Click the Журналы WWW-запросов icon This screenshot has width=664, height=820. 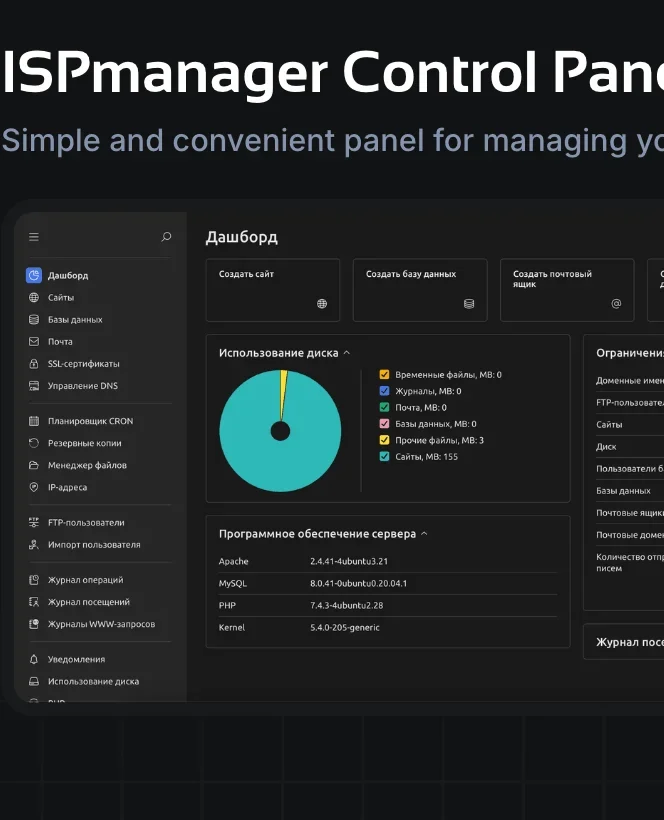(x=34, y=624)
